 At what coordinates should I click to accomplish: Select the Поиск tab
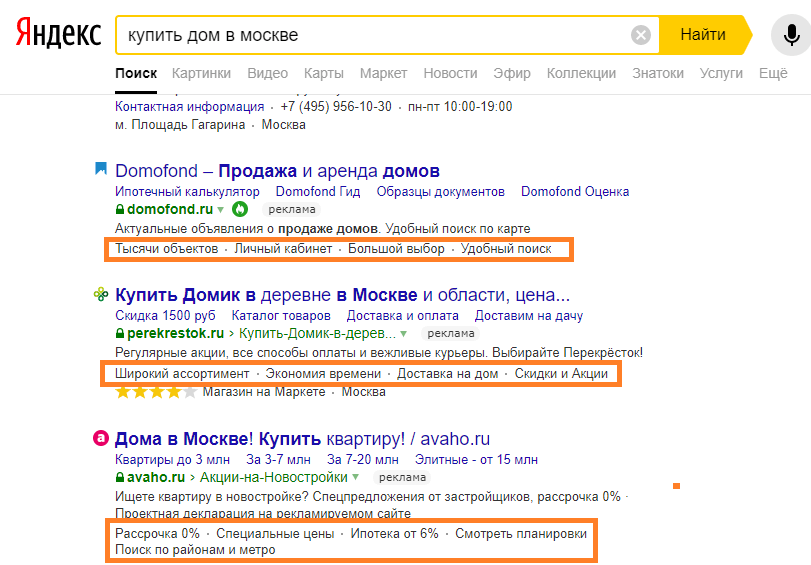(x=136, y=73)
